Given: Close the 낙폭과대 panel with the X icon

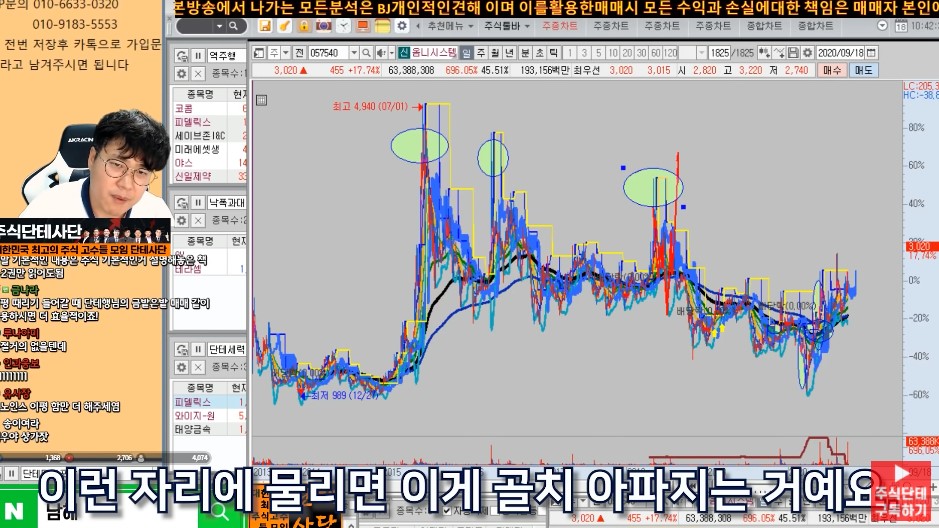Looking at the screenshot, I should click(198, 220).
